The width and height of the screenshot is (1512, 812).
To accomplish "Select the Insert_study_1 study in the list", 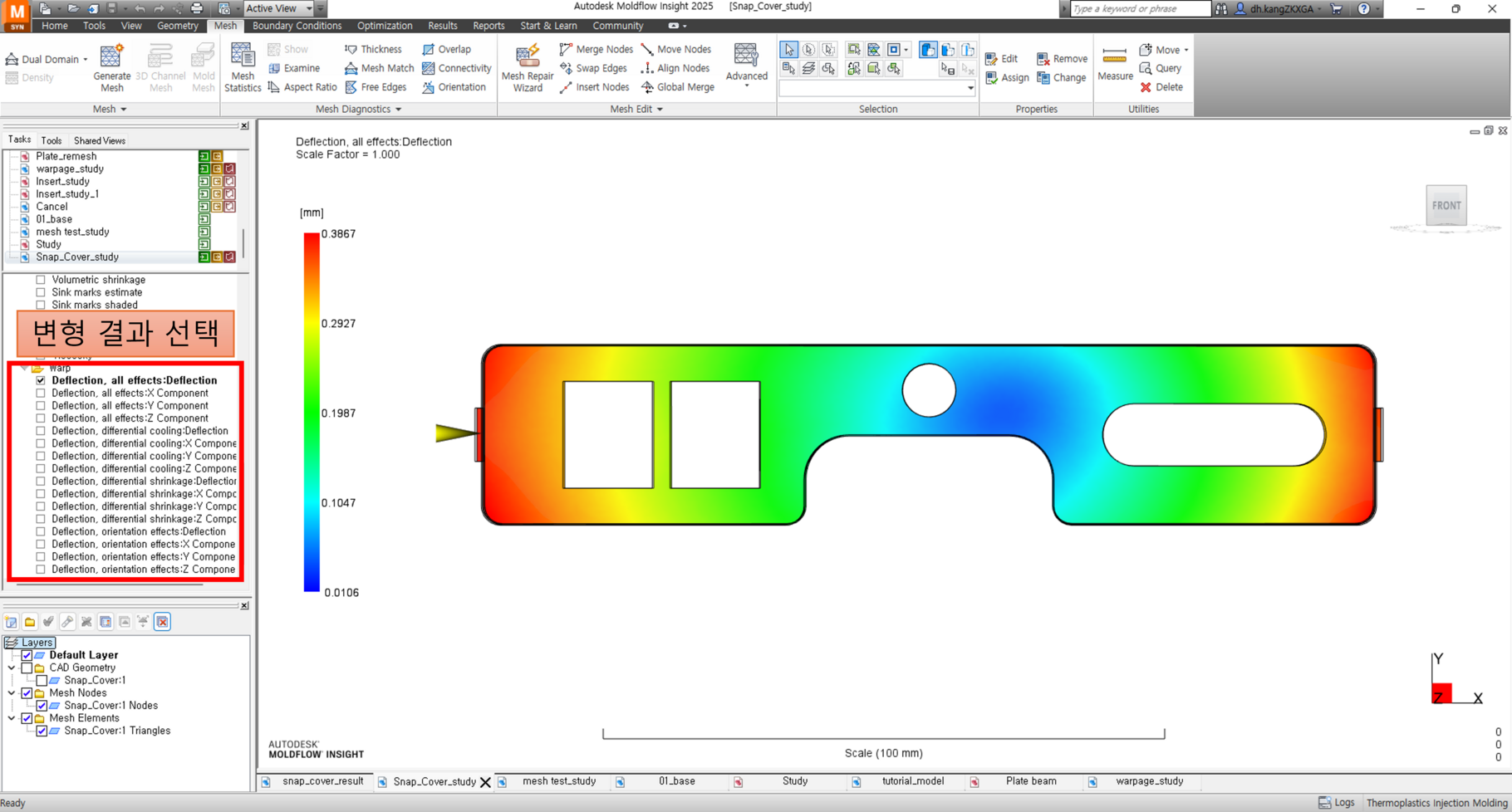I will click(67, 194).
